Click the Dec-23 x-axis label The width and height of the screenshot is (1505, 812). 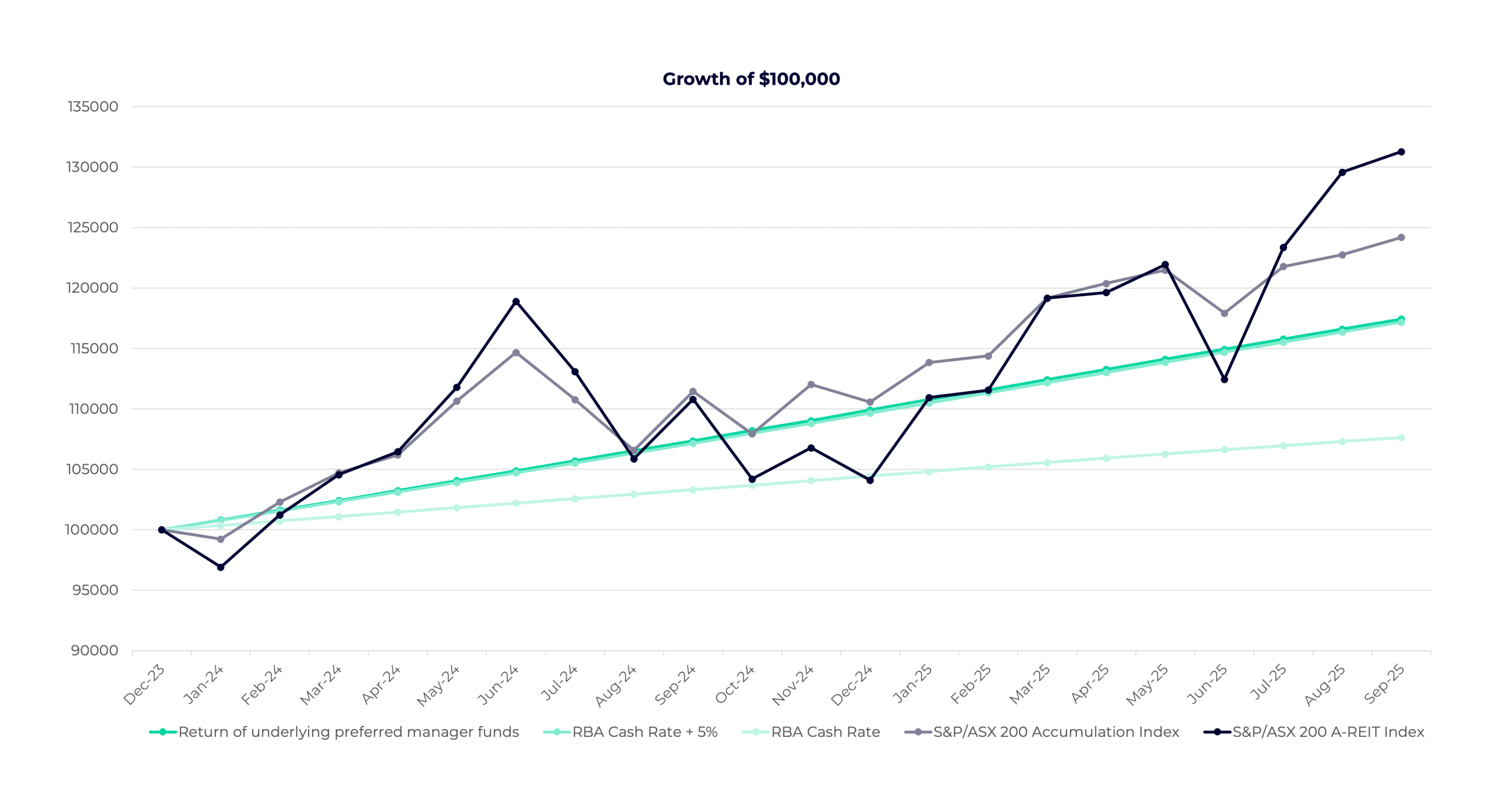(x=144, y=685)
